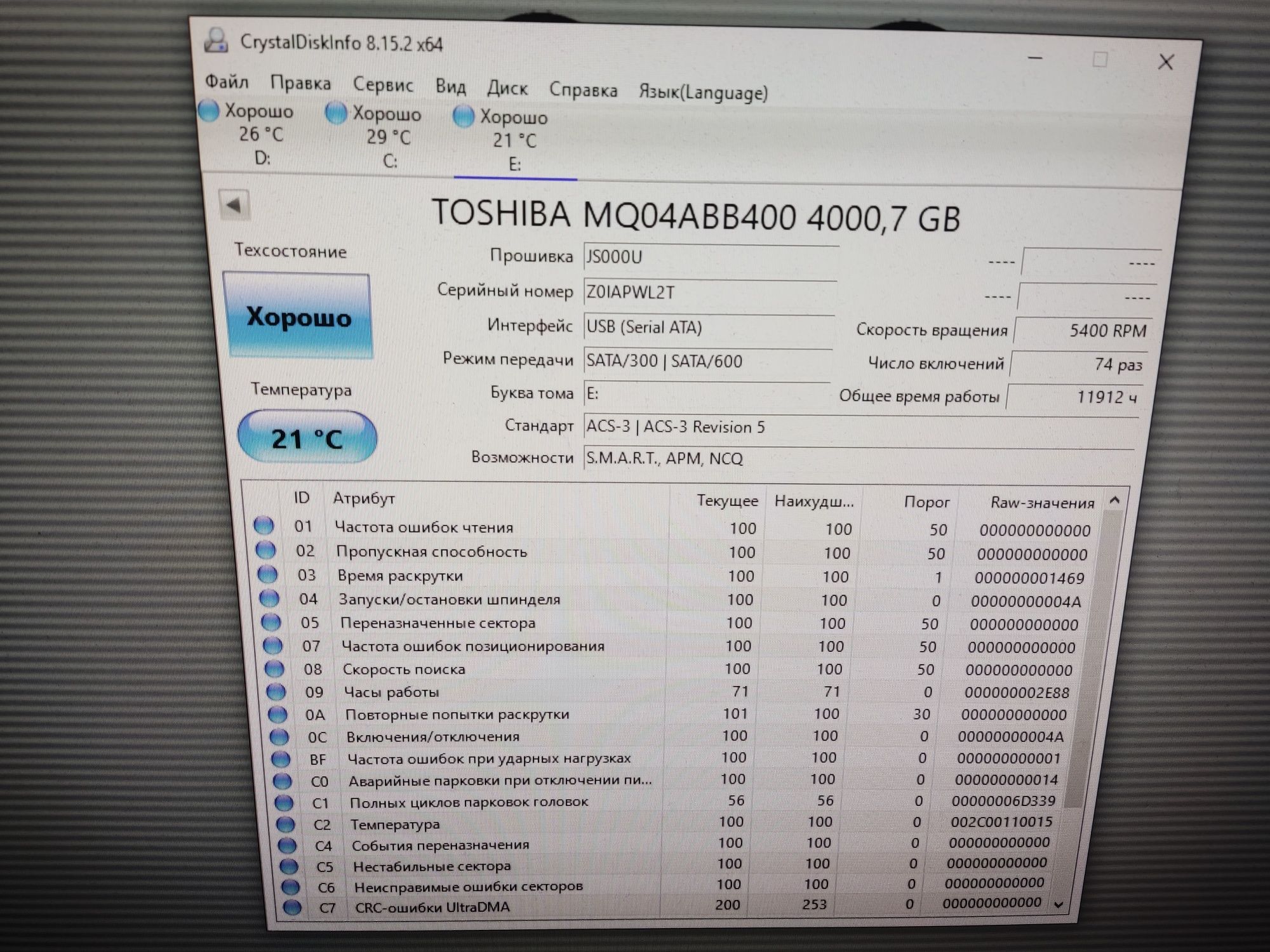Open the Вид menu

(450, 86)
